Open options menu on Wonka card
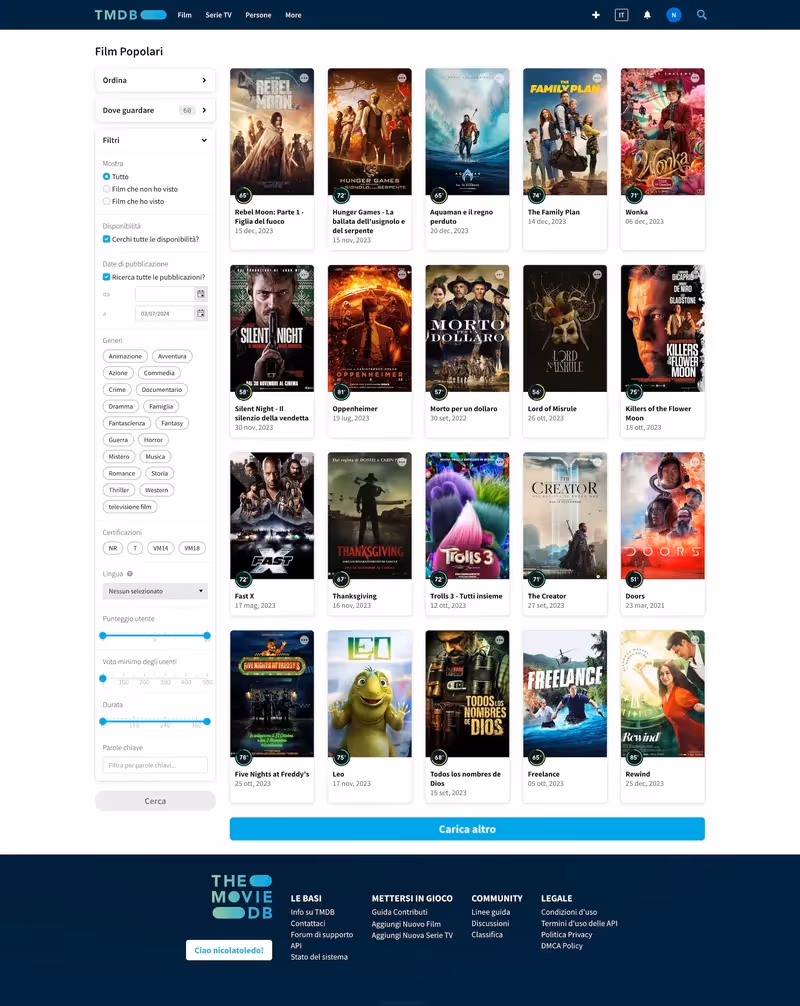 pyautogui.click(x=695, y=78)
